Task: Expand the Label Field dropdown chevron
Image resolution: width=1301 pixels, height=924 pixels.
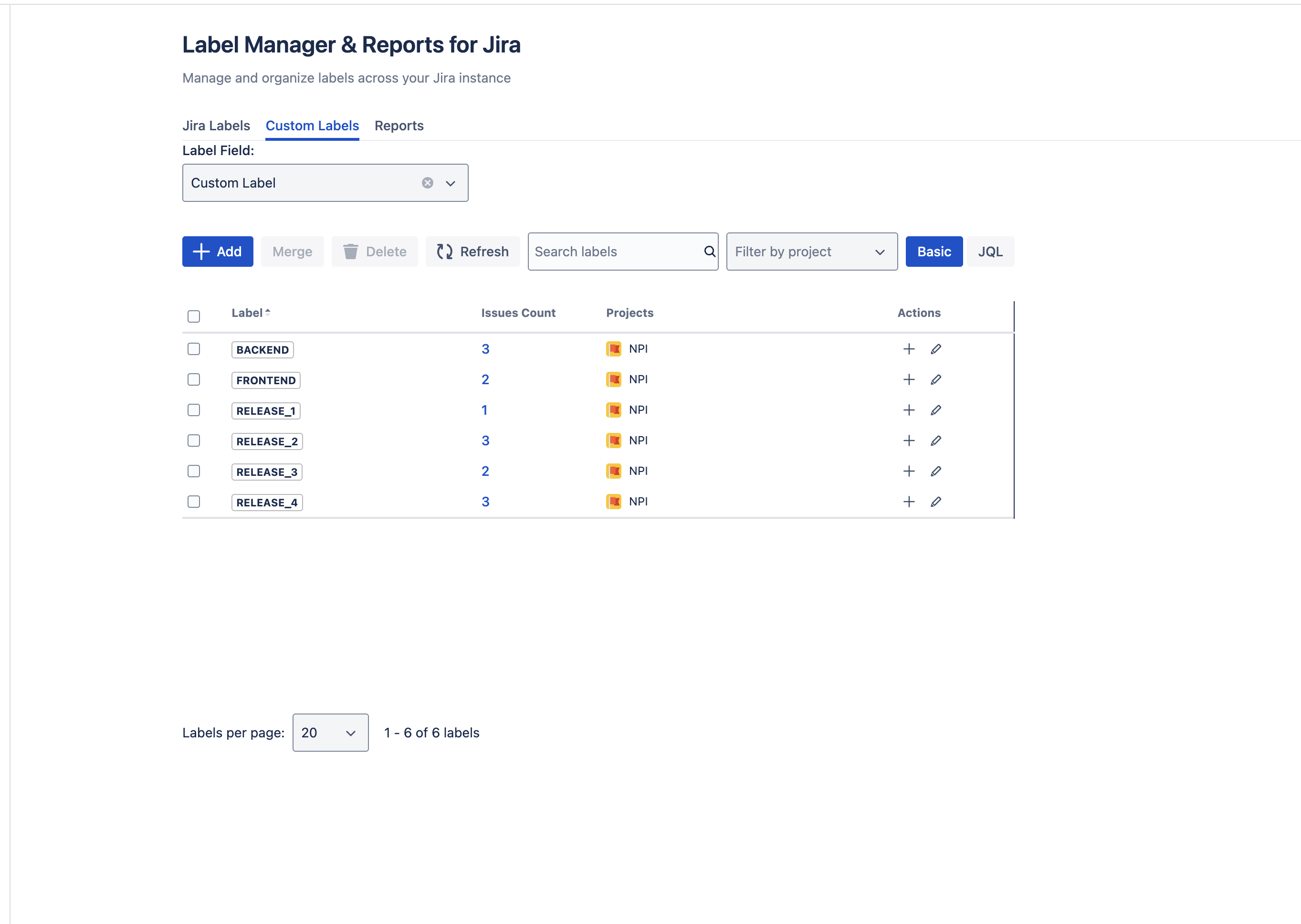Action: [450, 183]
